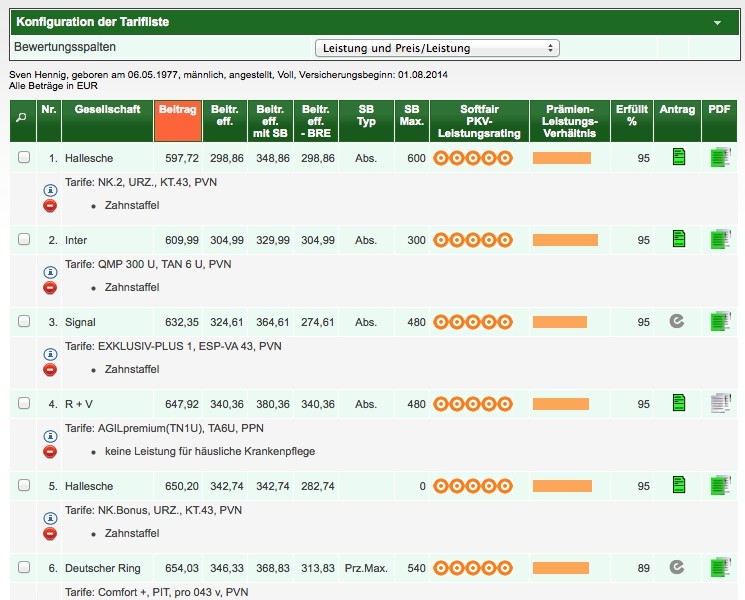Click the gray PDF icon for R + V
The image size is (745, 600).
pyautogui.click(x=720, y=403)
